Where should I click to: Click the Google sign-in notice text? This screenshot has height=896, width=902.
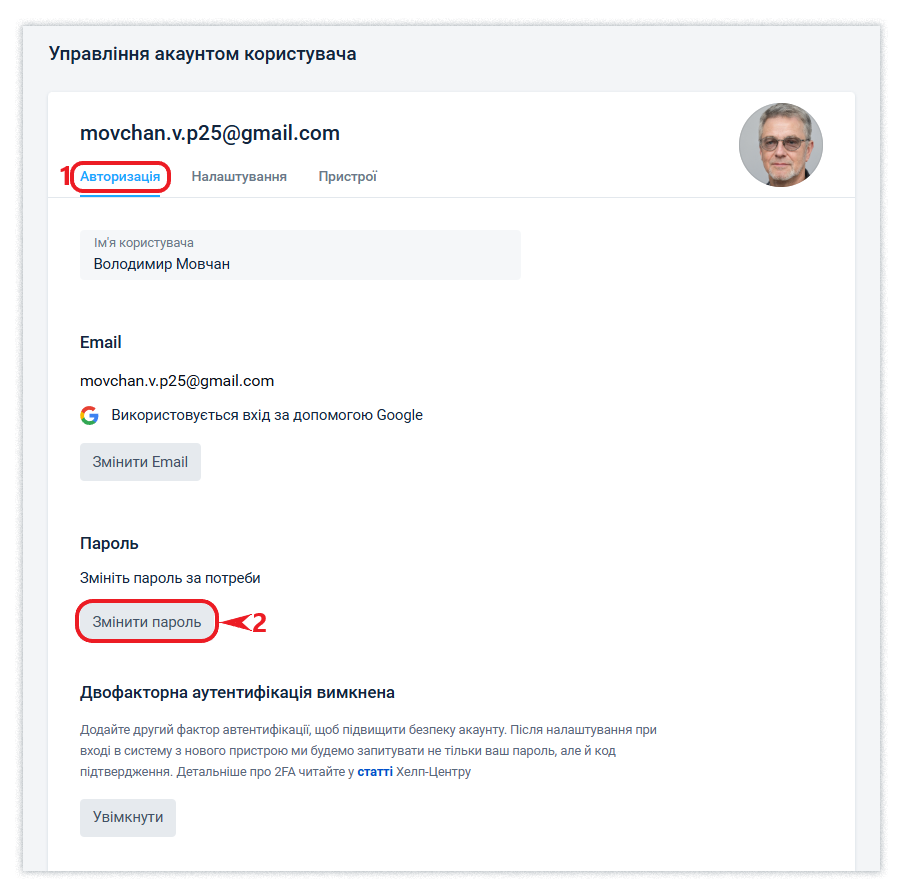267,415
